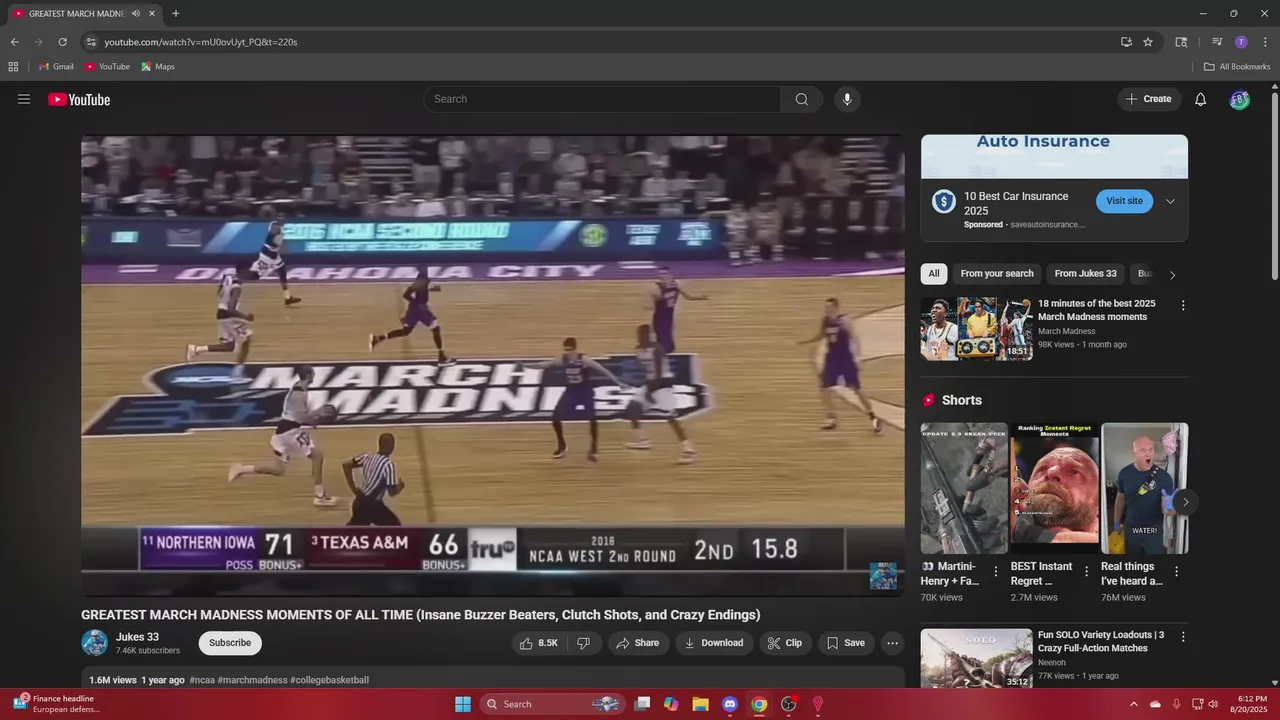Reload the page

(x=62, y=42)
